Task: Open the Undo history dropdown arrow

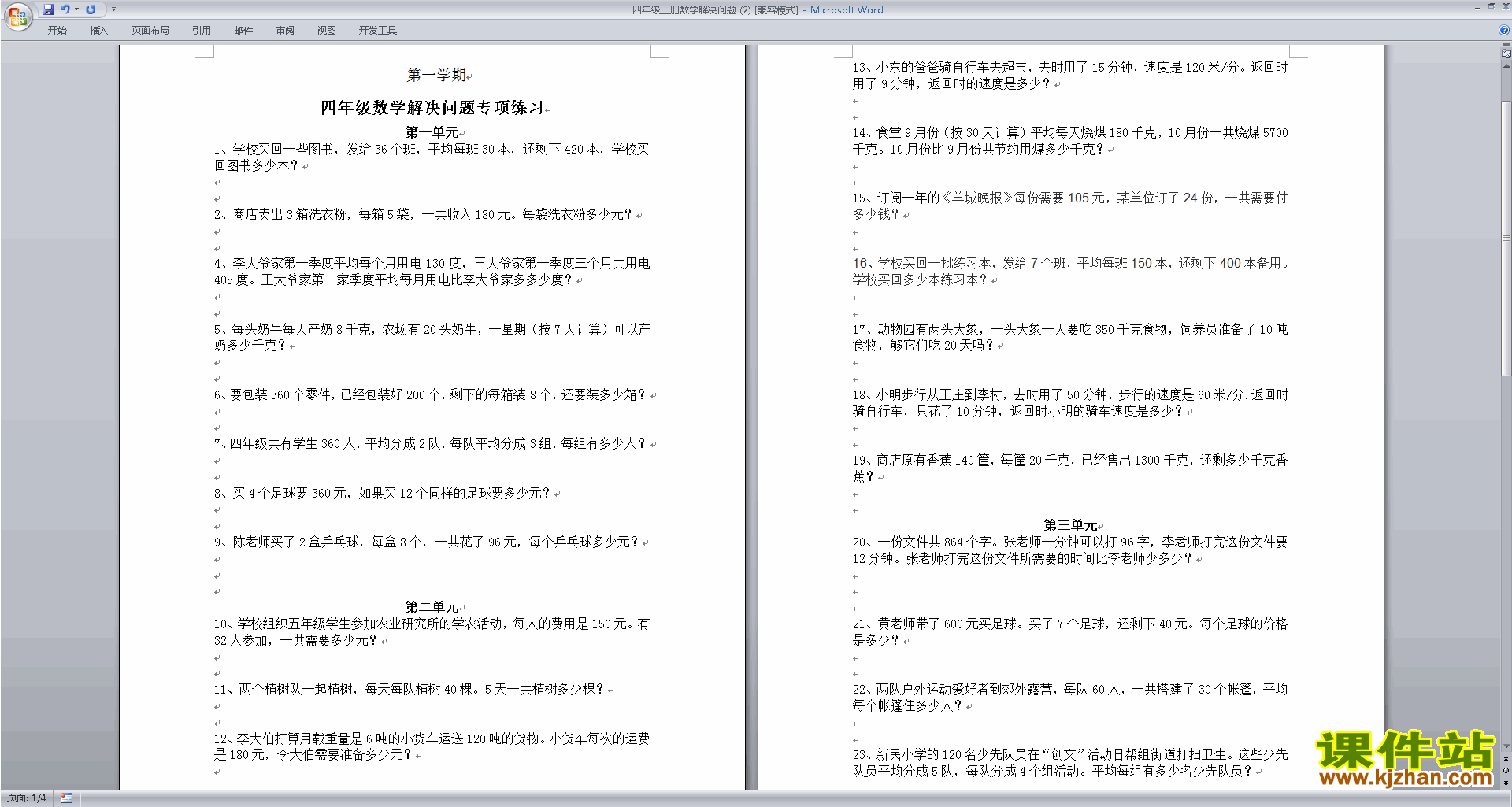Action: [76, 9]
